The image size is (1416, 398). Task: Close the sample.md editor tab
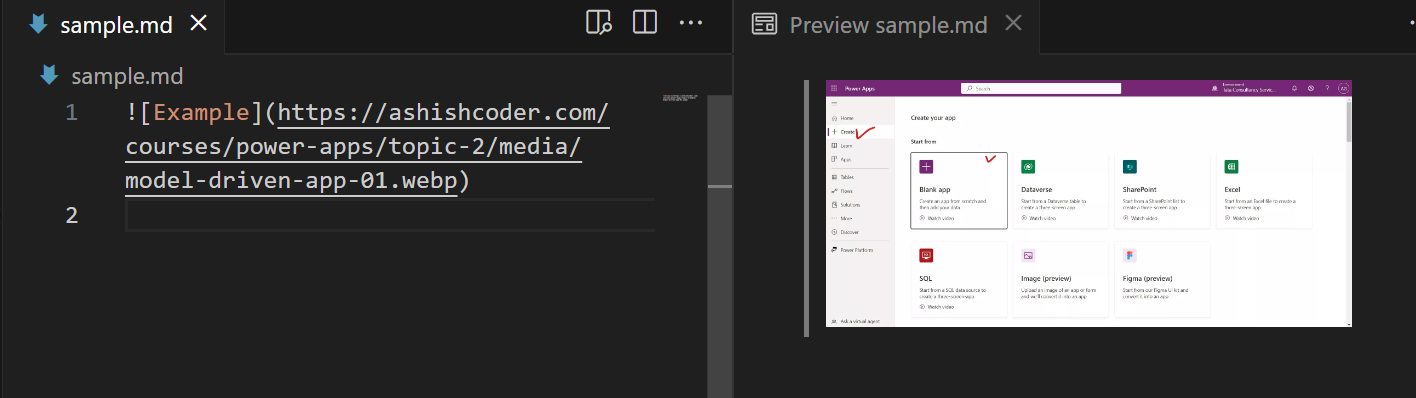click(199, 24)
